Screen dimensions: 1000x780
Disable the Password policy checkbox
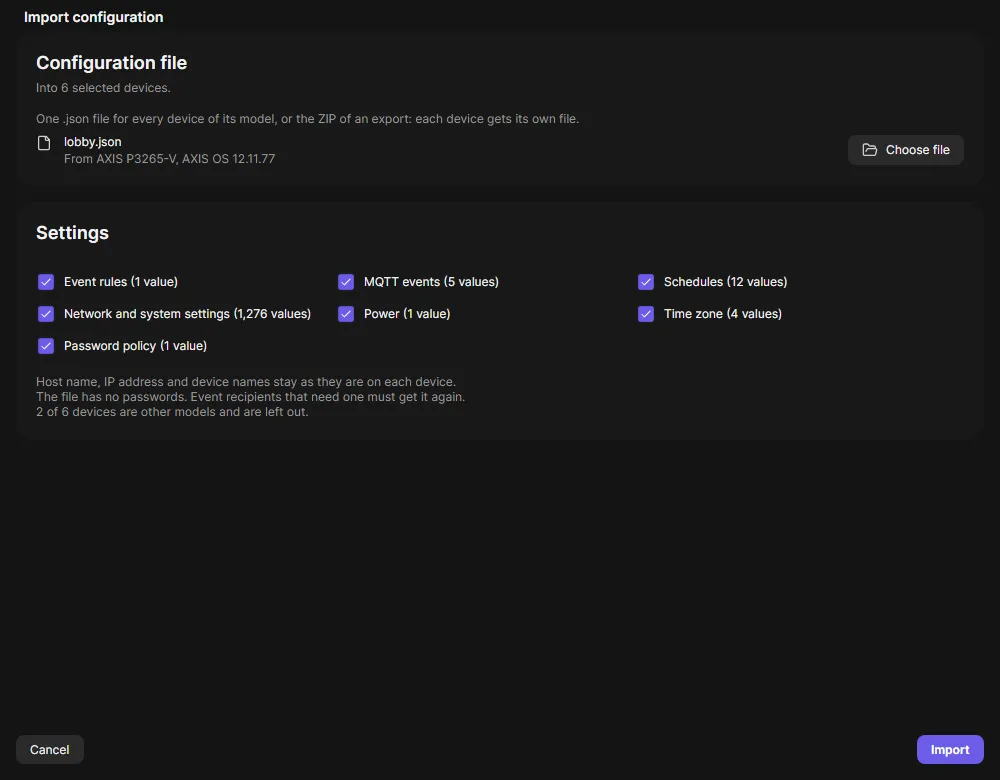point(46,346)
